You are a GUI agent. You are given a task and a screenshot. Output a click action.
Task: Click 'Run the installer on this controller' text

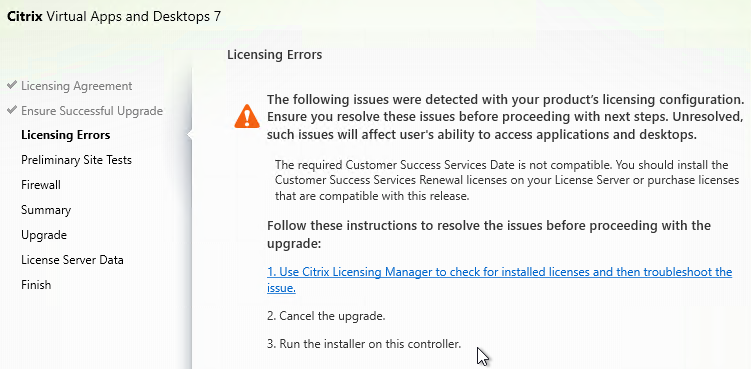(x=364, y=344)
